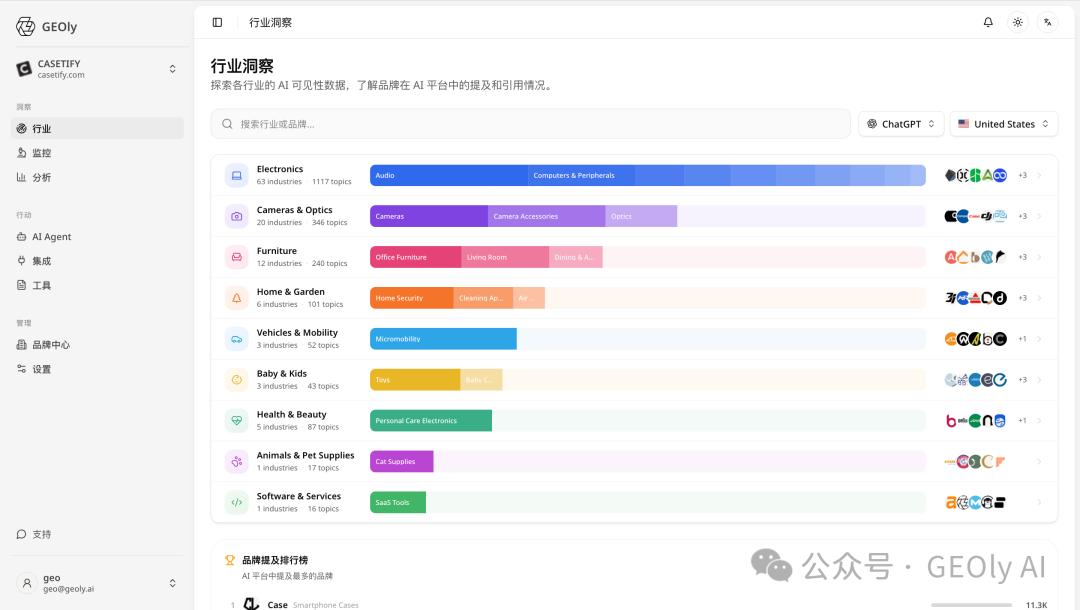The width and height of the screenshot is (1080, 610).
Task: Expand the Cameras & Optics row chevron
Action: (x=1039, y=216)
